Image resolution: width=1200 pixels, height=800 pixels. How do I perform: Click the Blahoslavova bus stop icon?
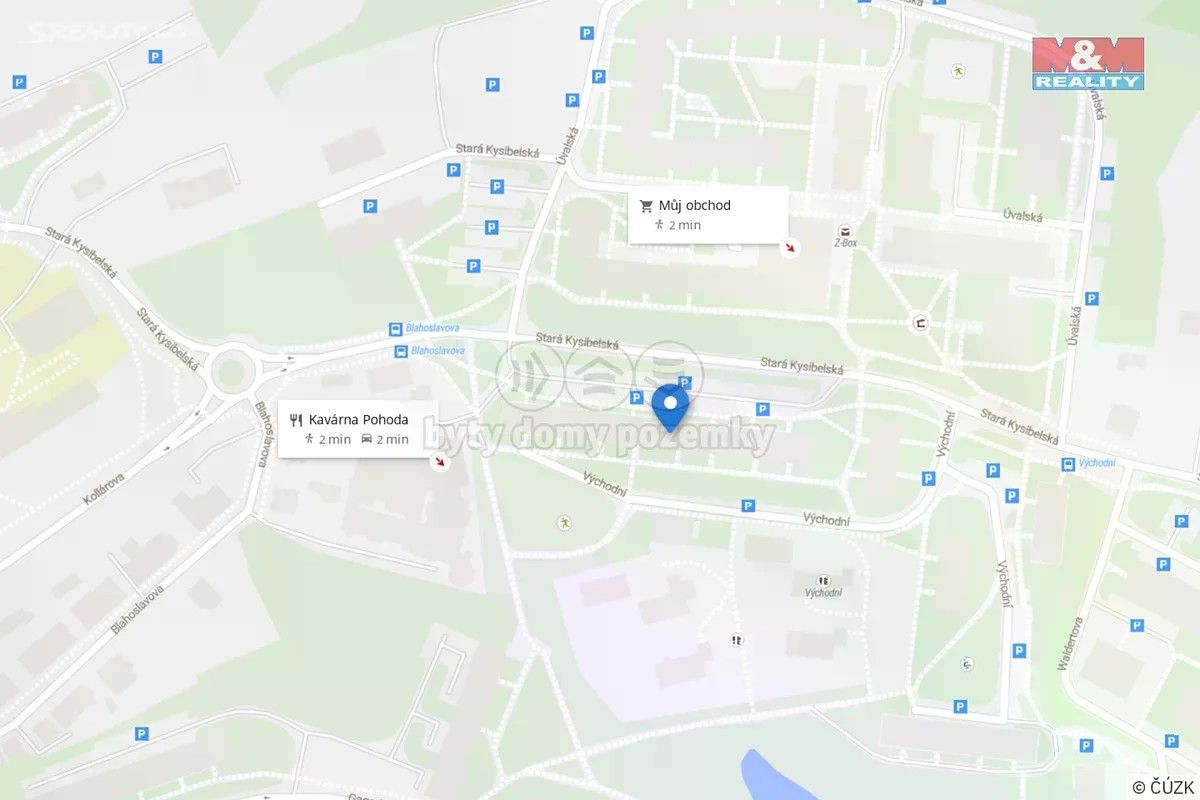pos(397,330)
